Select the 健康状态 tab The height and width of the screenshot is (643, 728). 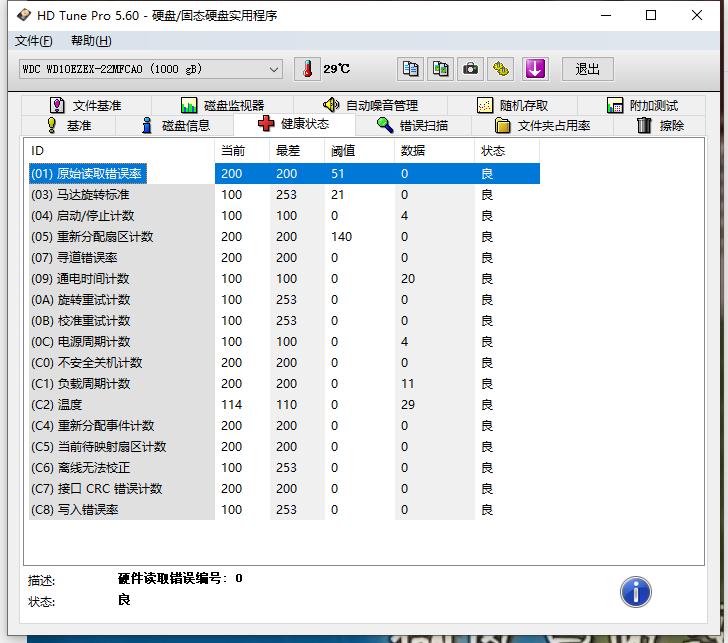coord(294,124)
